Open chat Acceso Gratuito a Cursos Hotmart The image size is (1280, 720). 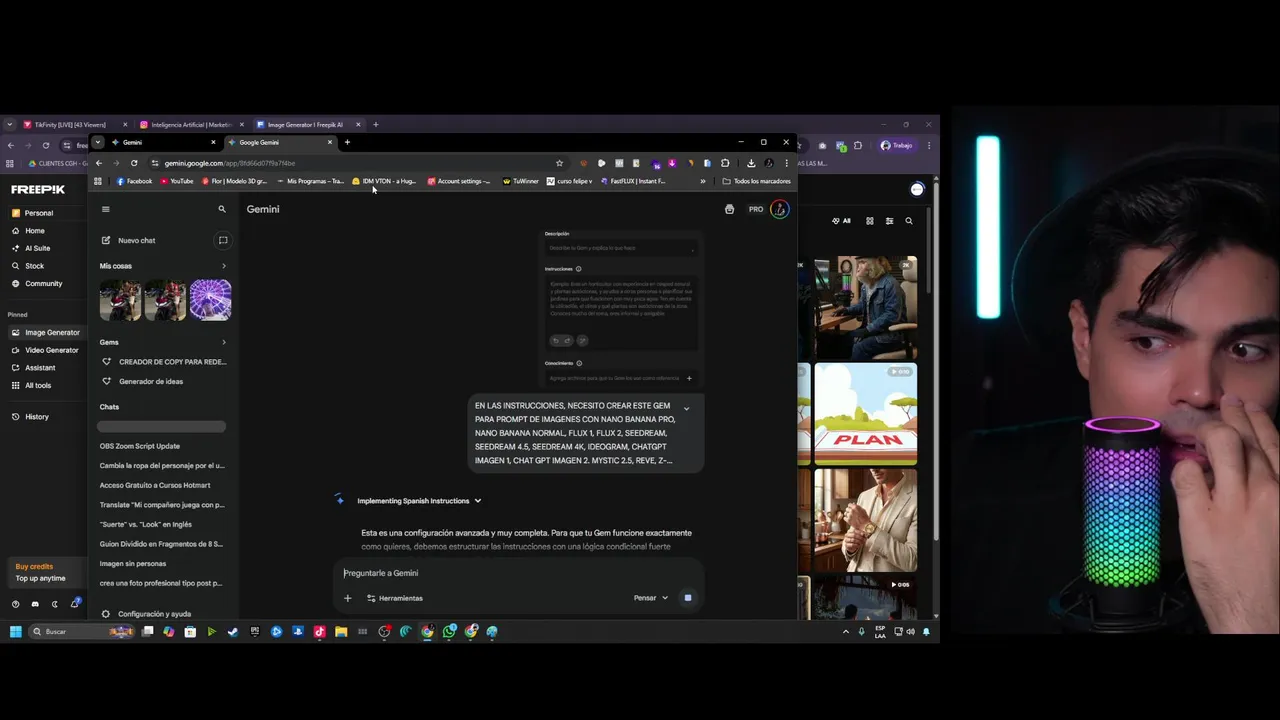[155, 485]
